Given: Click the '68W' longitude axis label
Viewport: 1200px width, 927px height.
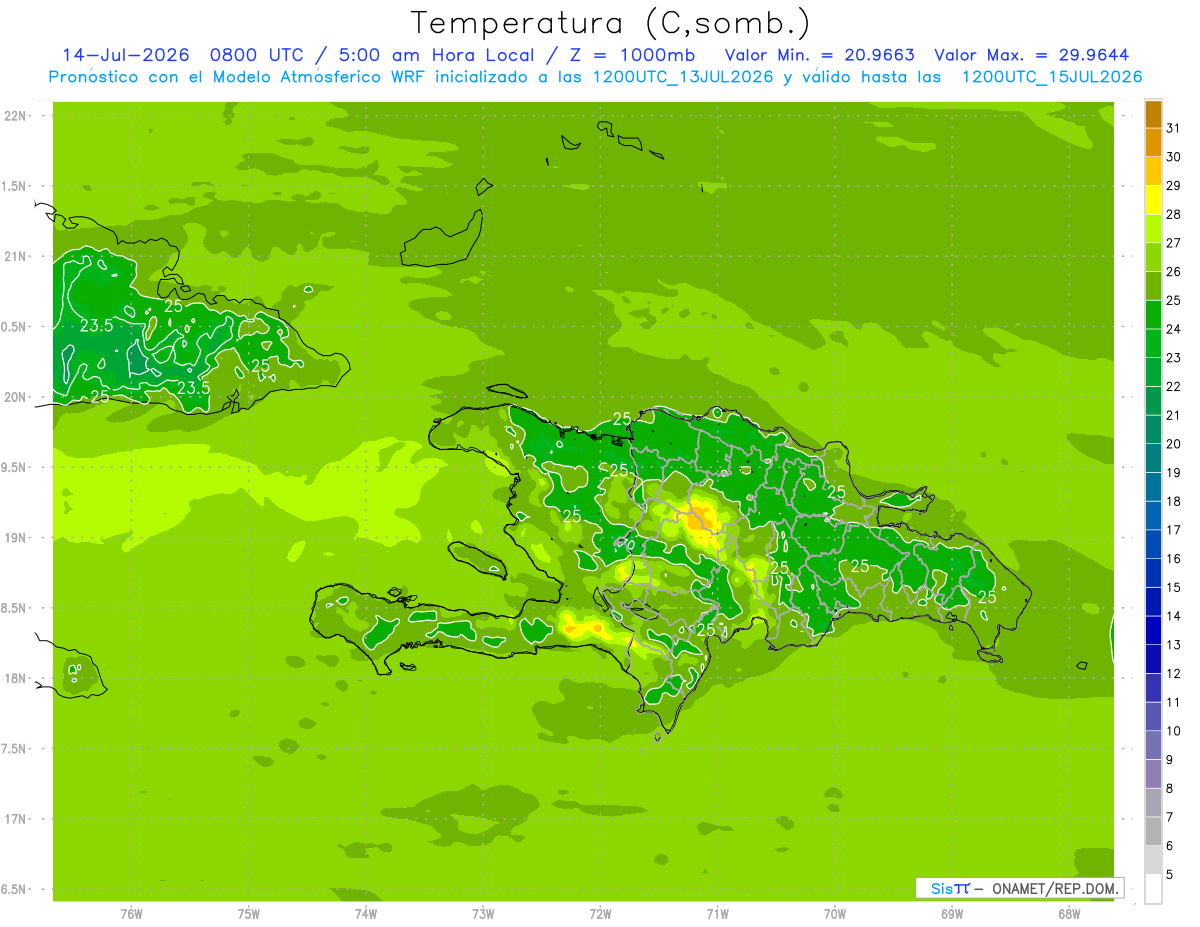Looking at the screenshot, I should coord(1069,914).
